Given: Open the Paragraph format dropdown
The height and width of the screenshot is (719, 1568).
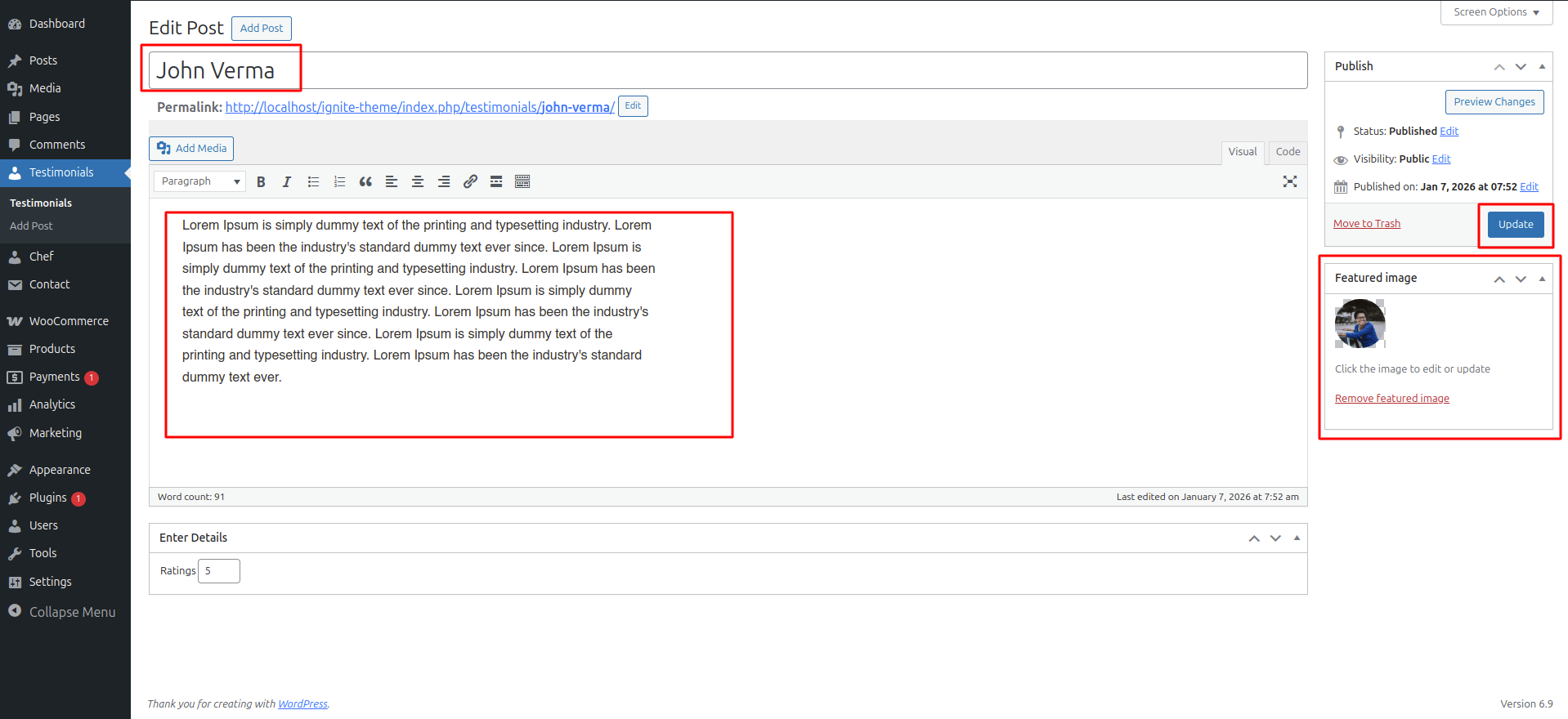Looking at the screenshot, I should coord(200,181).
